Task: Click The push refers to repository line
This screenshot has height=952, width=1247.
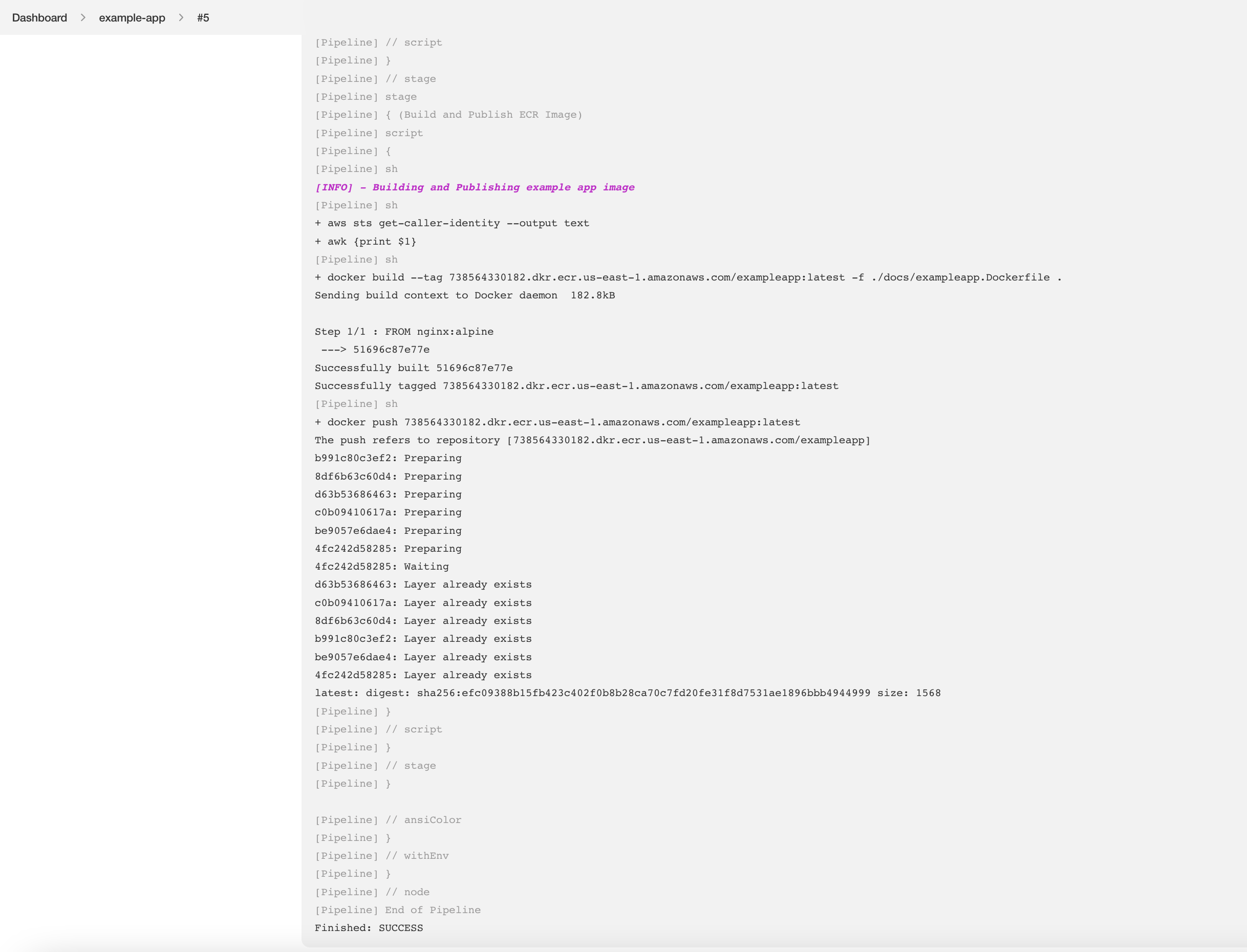Action: (x=592, y=440)
